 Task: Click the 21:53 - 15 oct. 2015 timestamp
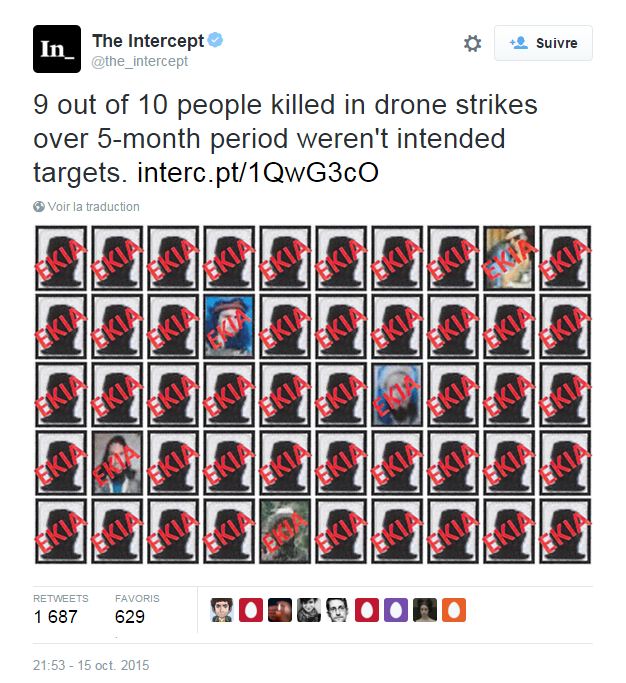91,665
